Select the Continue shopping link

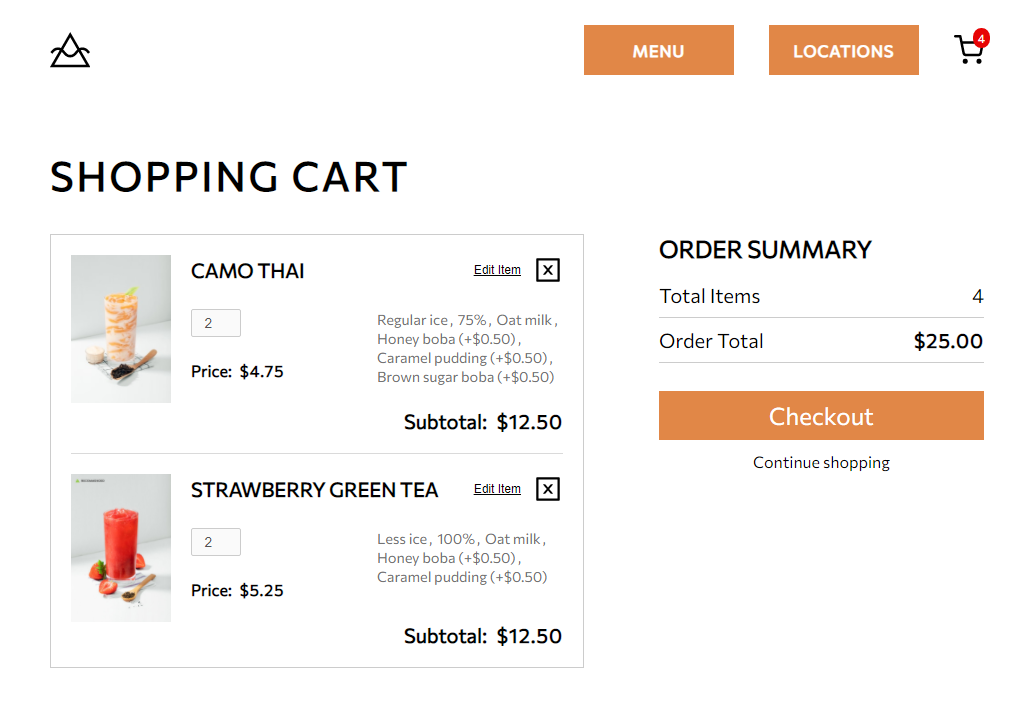coord(820,462)
